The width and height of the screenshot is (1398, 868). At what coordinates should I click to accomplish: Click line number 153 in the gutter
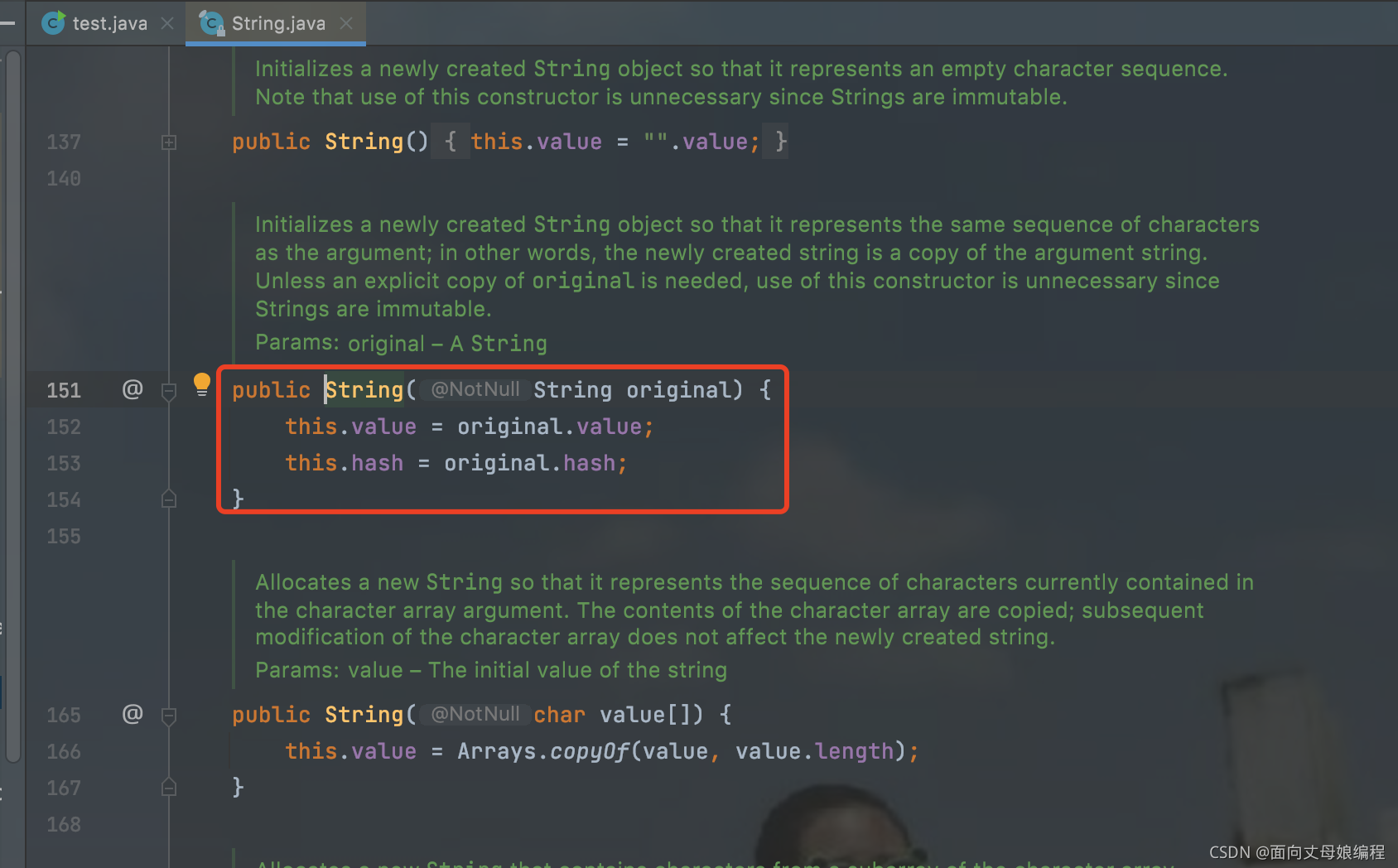click(64, 464)
